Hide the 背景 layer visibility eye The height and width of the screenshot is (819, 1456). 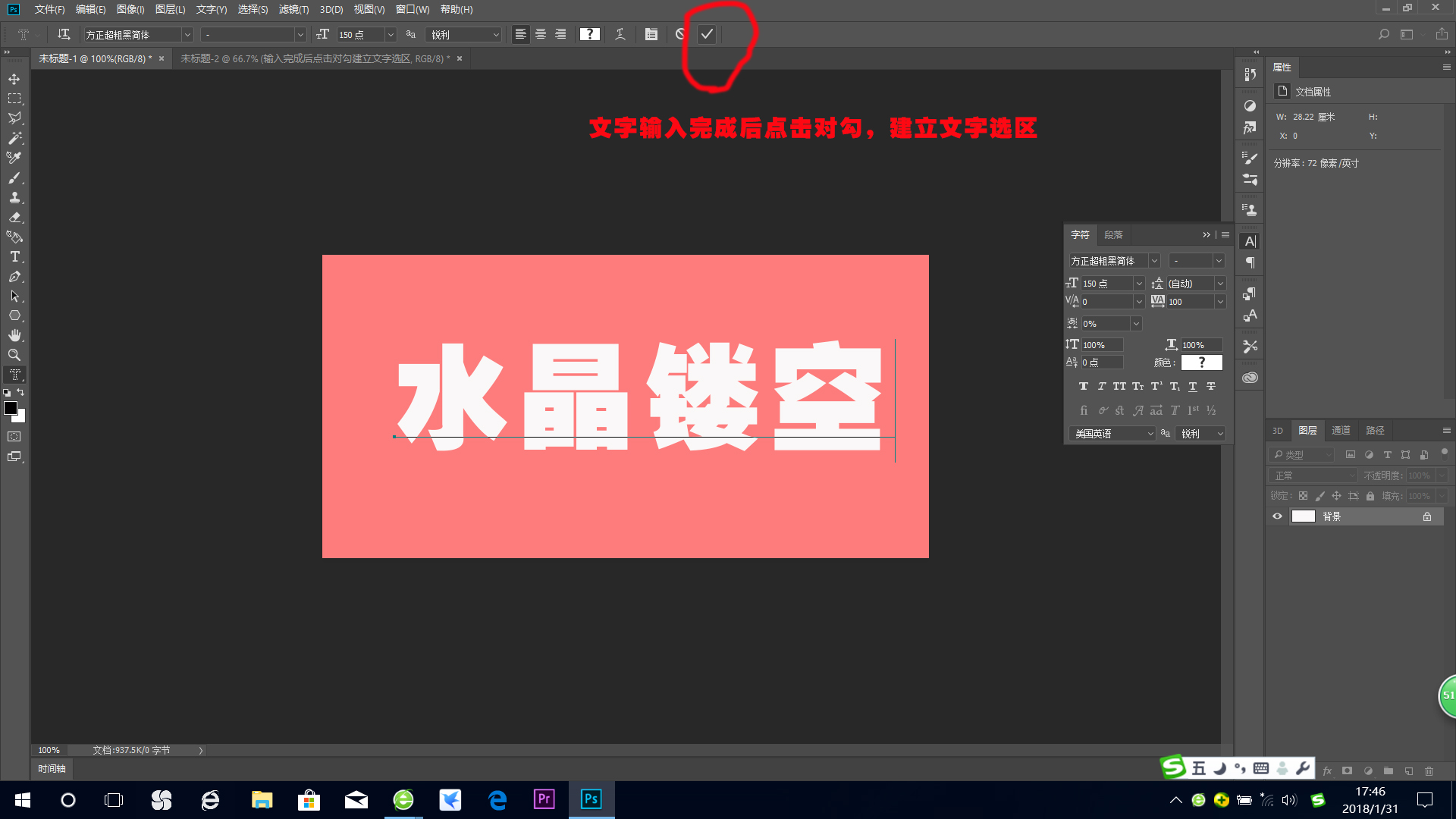pos(1277,516)
